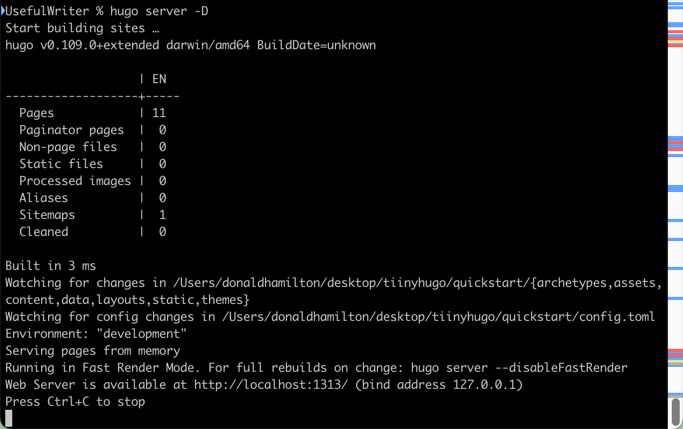
Task: Select the UsefulWriter prompt name
Action: tap(48, 11)
